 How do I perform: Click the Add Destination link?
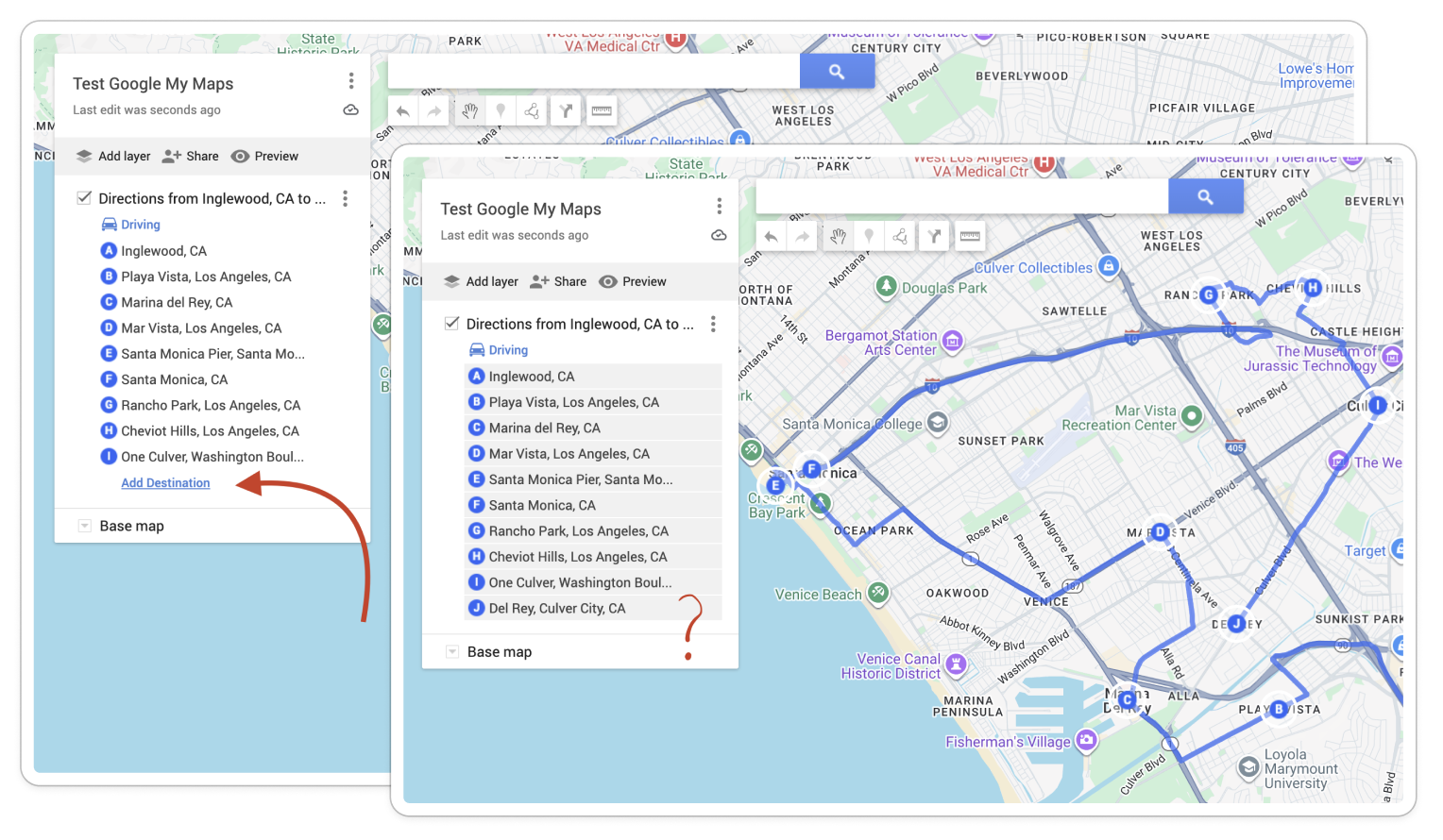point(165,482)
